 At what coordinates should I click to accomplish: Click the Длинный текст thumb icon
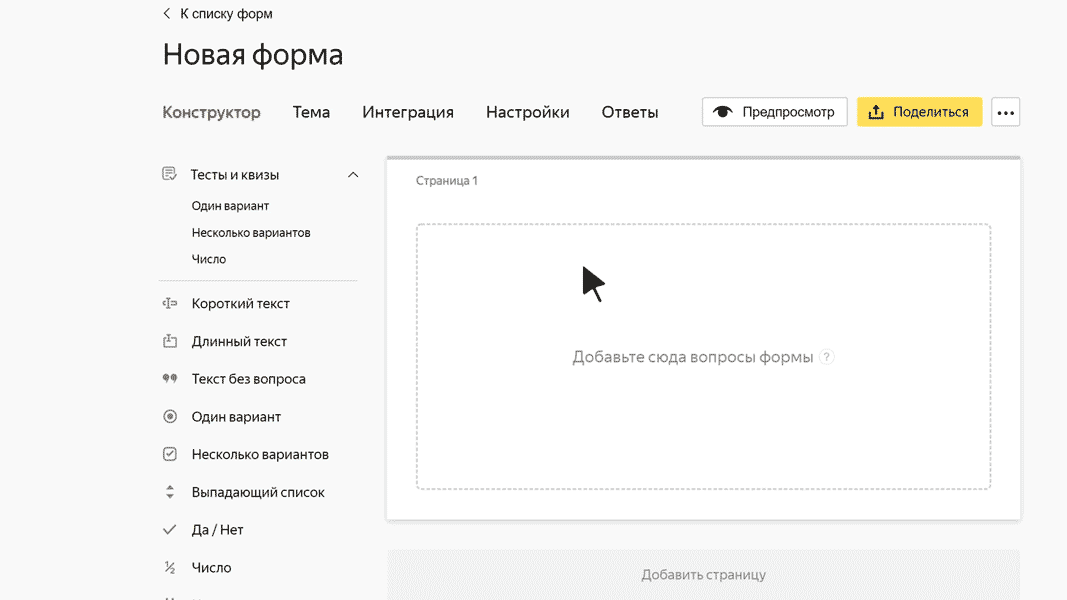[x=170, y=340]
